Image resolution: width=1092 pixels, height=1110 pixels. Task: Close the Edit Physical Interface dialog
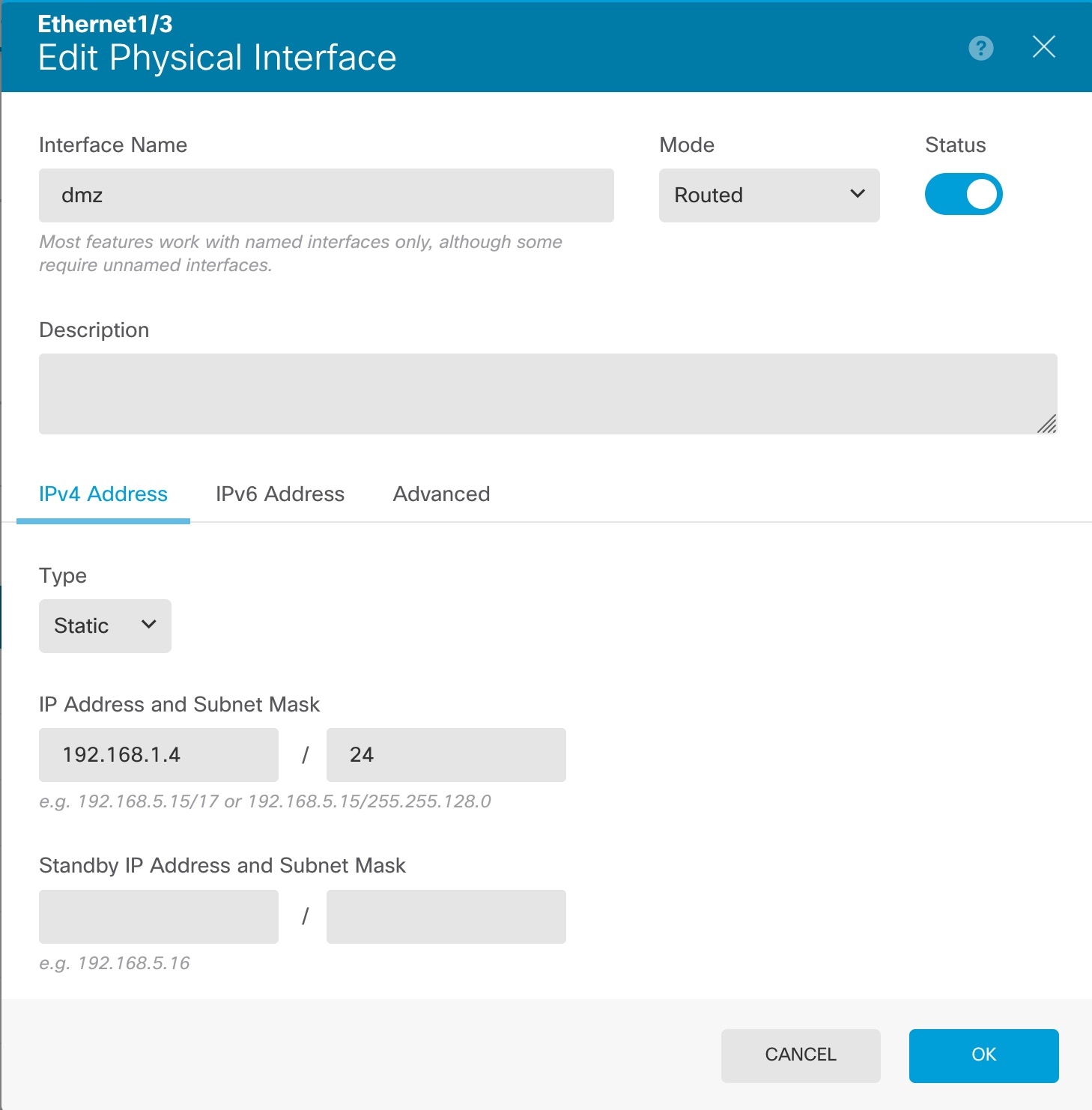coord(1043,47)
